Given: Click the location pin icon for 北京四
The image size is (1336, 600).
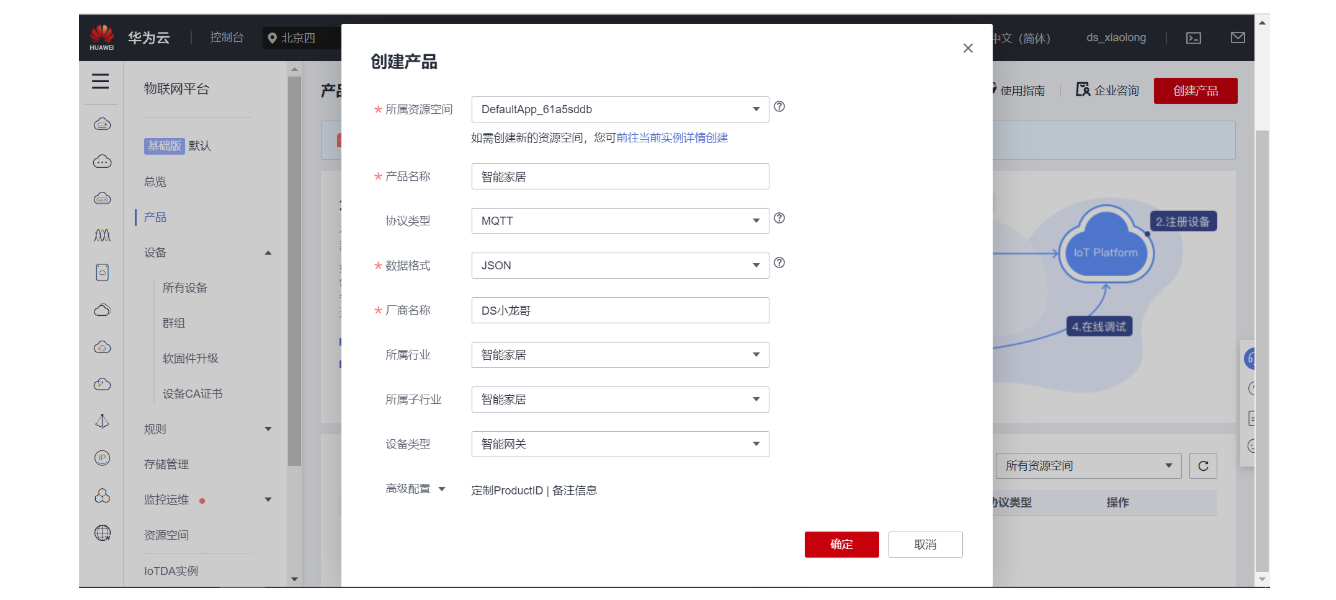Looking at the screenshot, I should [271, 38].
